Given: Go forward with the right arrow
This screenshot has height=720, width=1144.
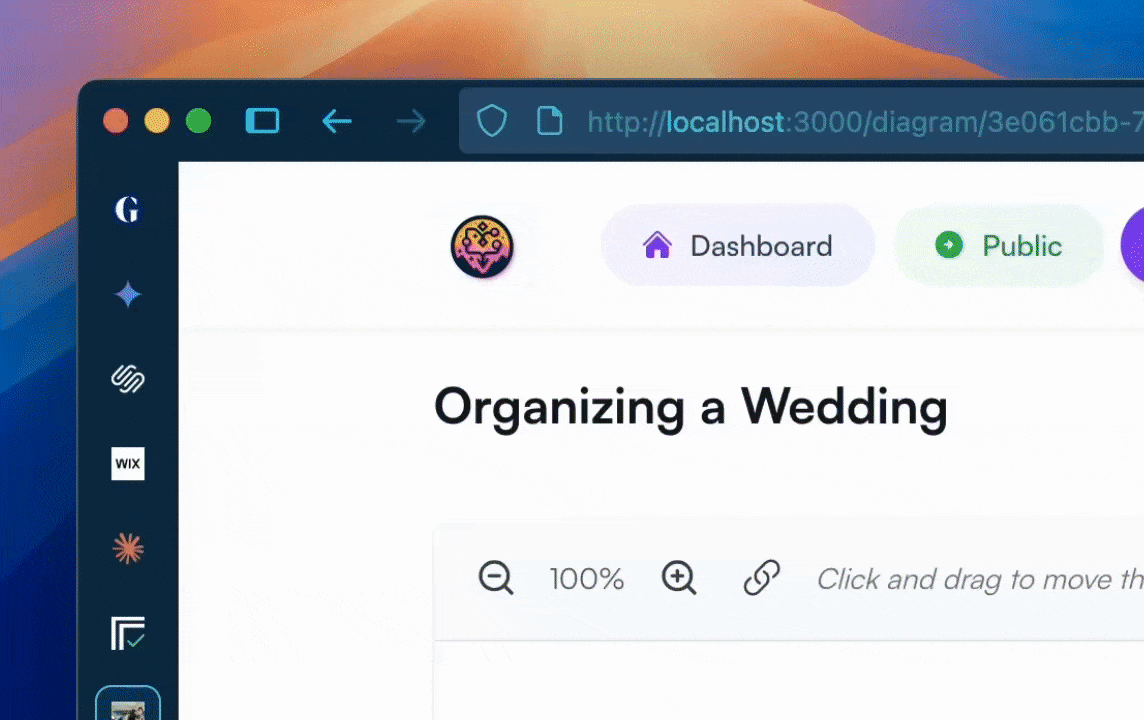Looking at the screenshot, I should 411,122.
